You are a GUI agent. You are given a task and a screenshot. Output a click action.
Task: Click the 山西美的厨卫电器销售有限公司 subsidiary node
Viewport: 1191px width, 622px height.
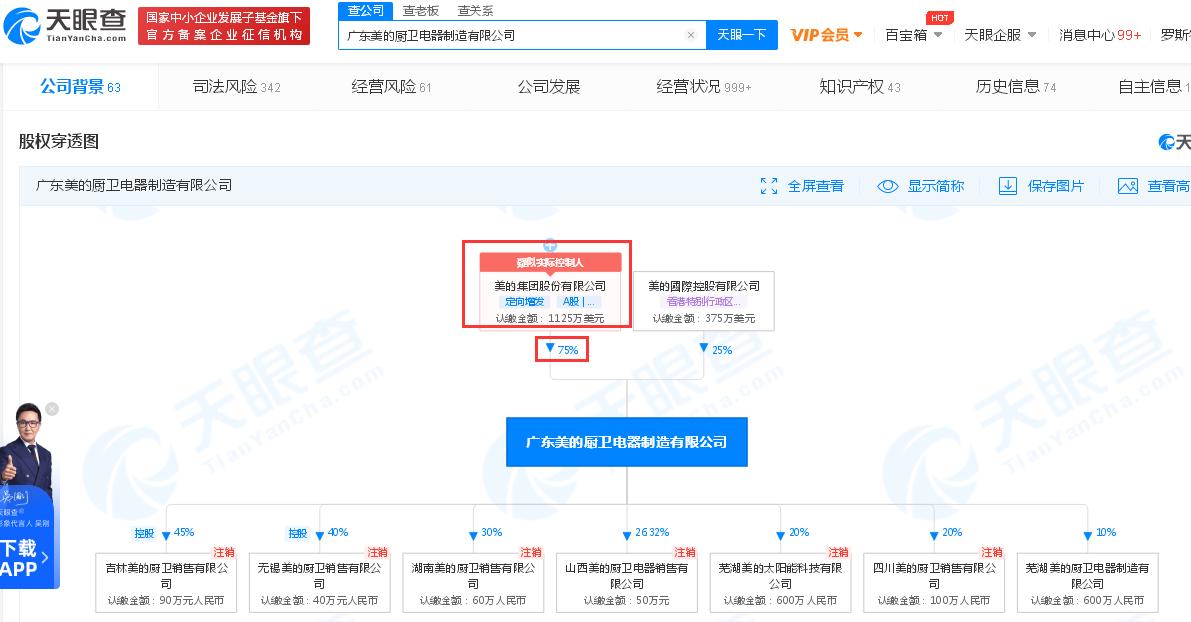(x=627, y=583)
